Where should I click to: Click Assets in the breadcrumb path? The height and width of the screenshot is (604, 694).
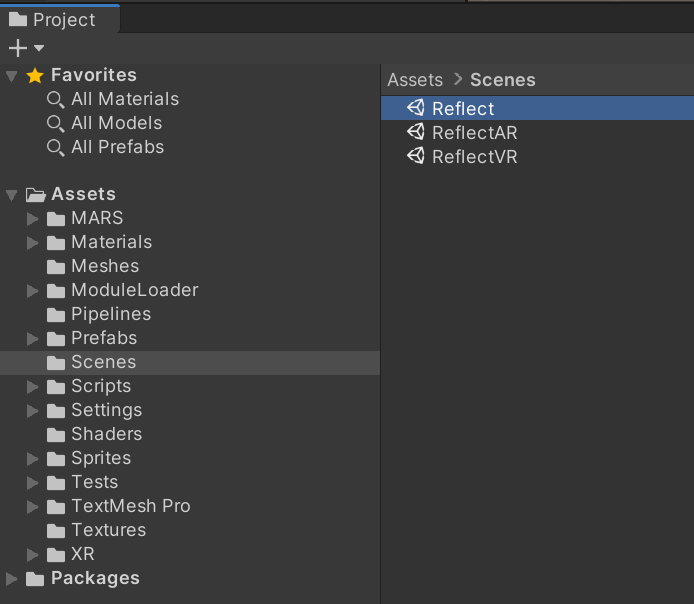[x=415, y=80]
